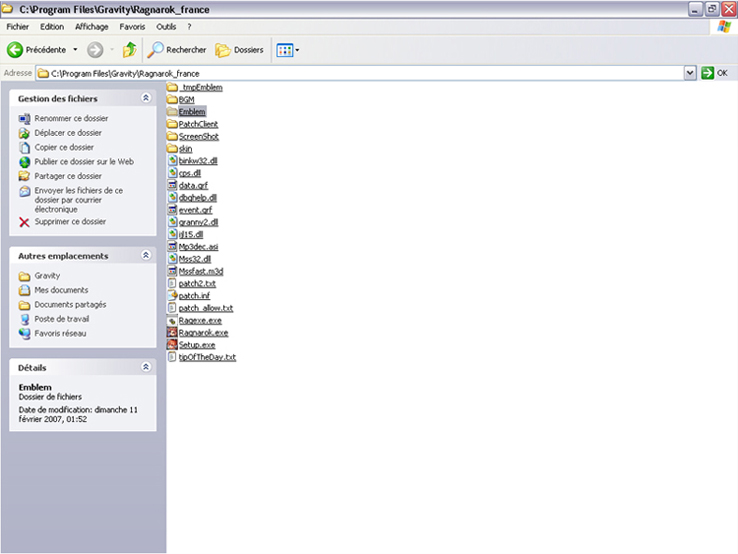
Task: Select the event.grf file icon
Action: click(172, 209)
